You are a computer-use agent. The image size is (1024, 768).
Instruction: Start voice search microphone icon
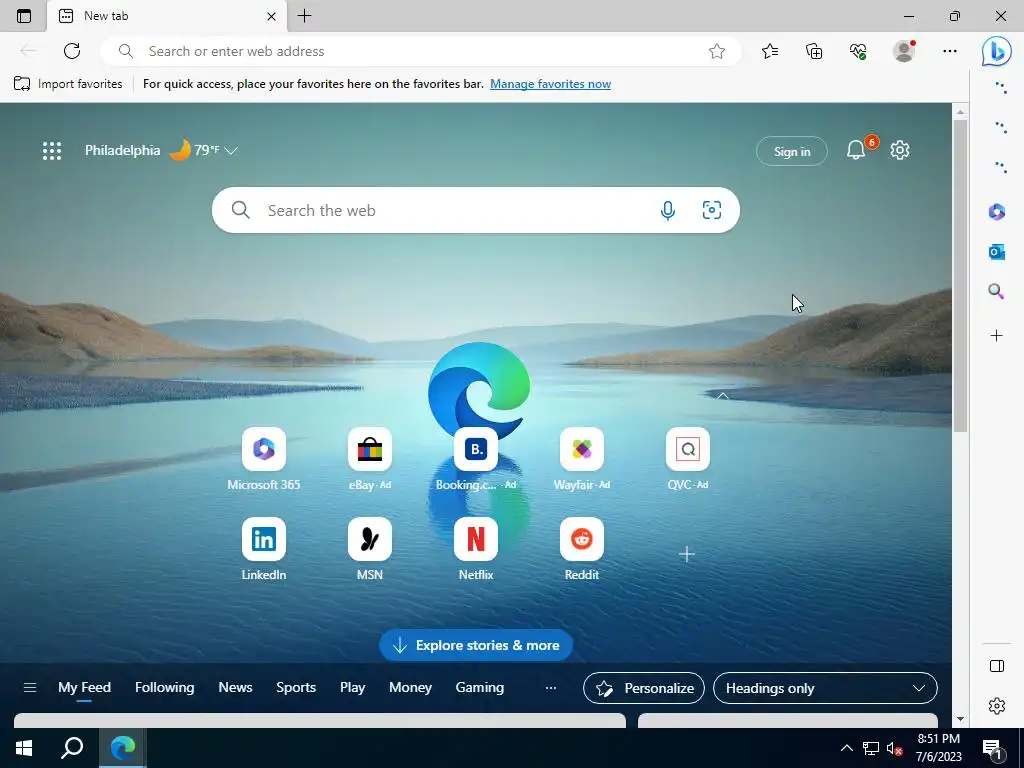[x=667, y=210]
